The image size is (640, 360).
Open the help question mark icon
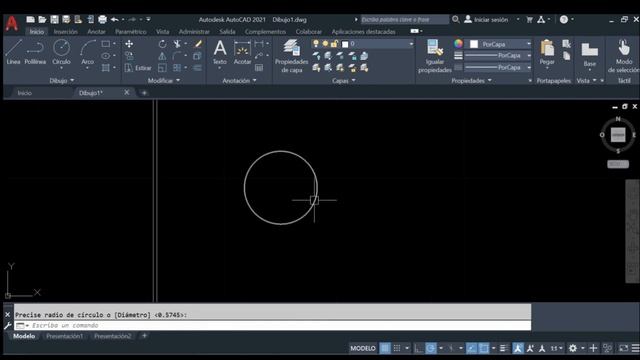pos(564,19)
